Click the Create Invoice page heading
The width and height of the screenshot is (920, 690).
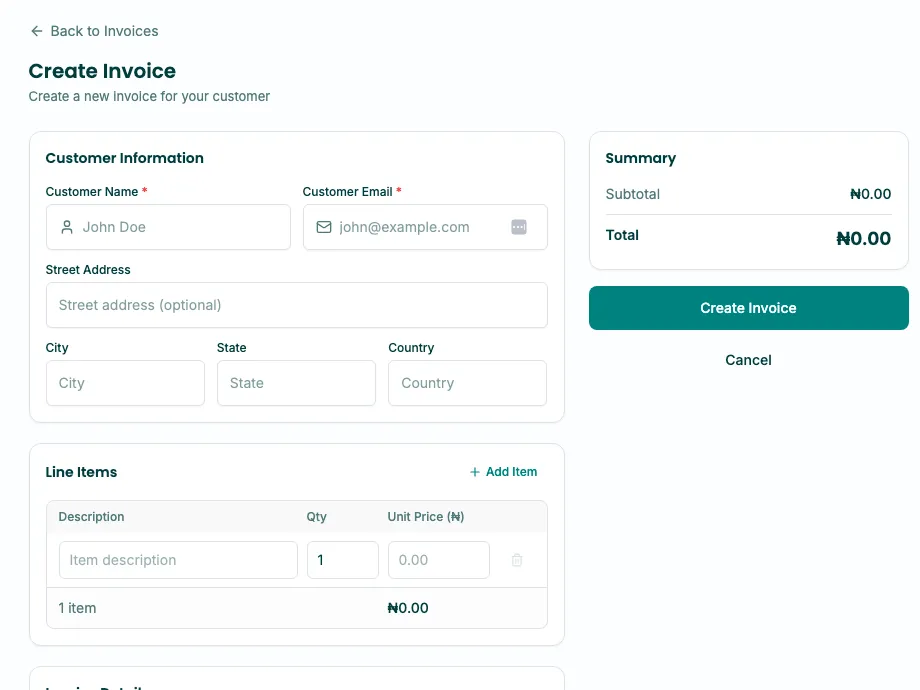click(x=102, y=71)
